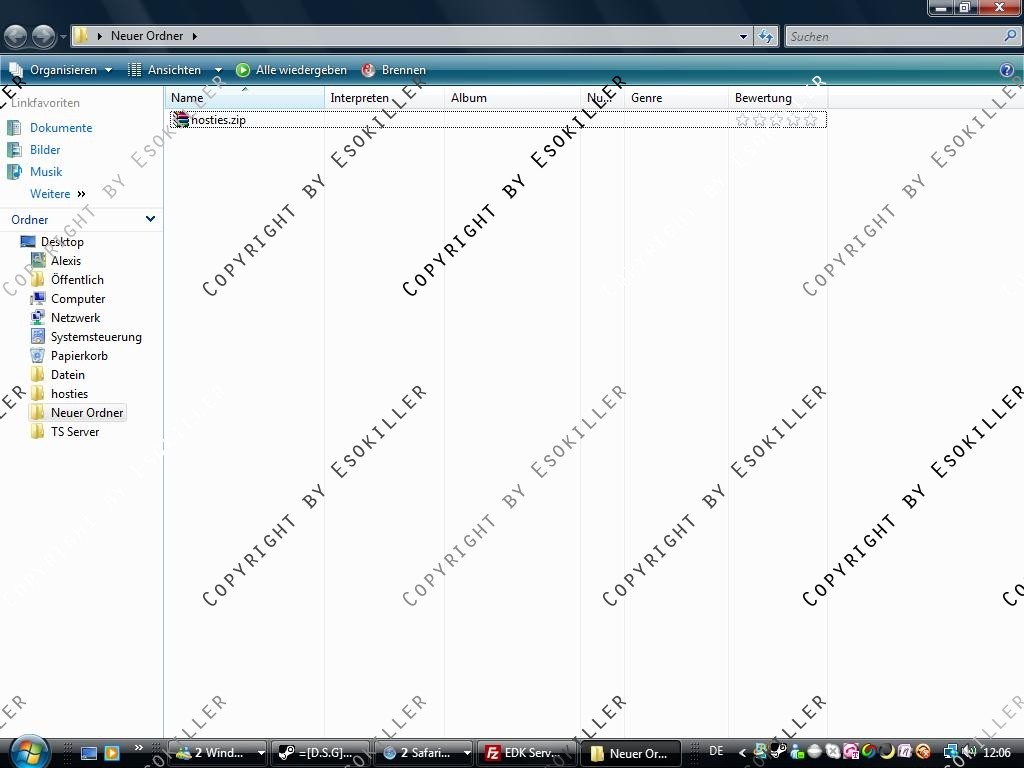Screen dimensions: 1024x768
Task: Click the refresh button beside address bar
Action: coord(766,36)
